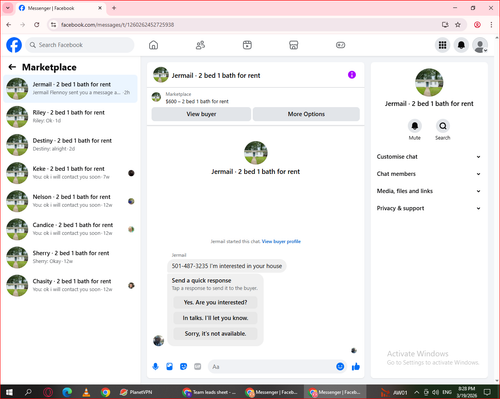Switch to Team leads sheet taskbar window
500x399 pixels.
(x=210, y=392)
